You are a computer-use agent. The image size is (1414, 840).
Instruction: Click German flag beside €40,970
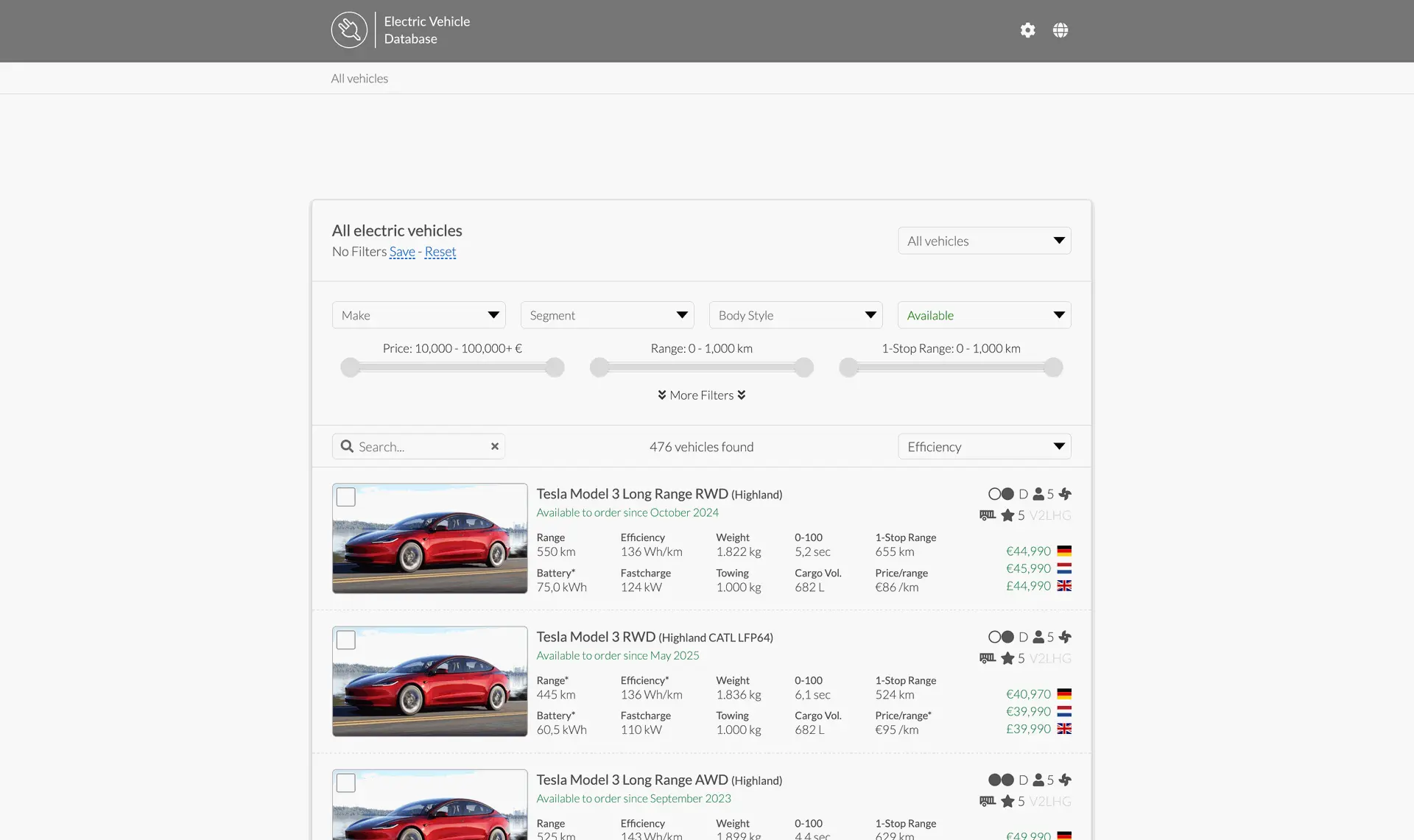pos(1064,693)
